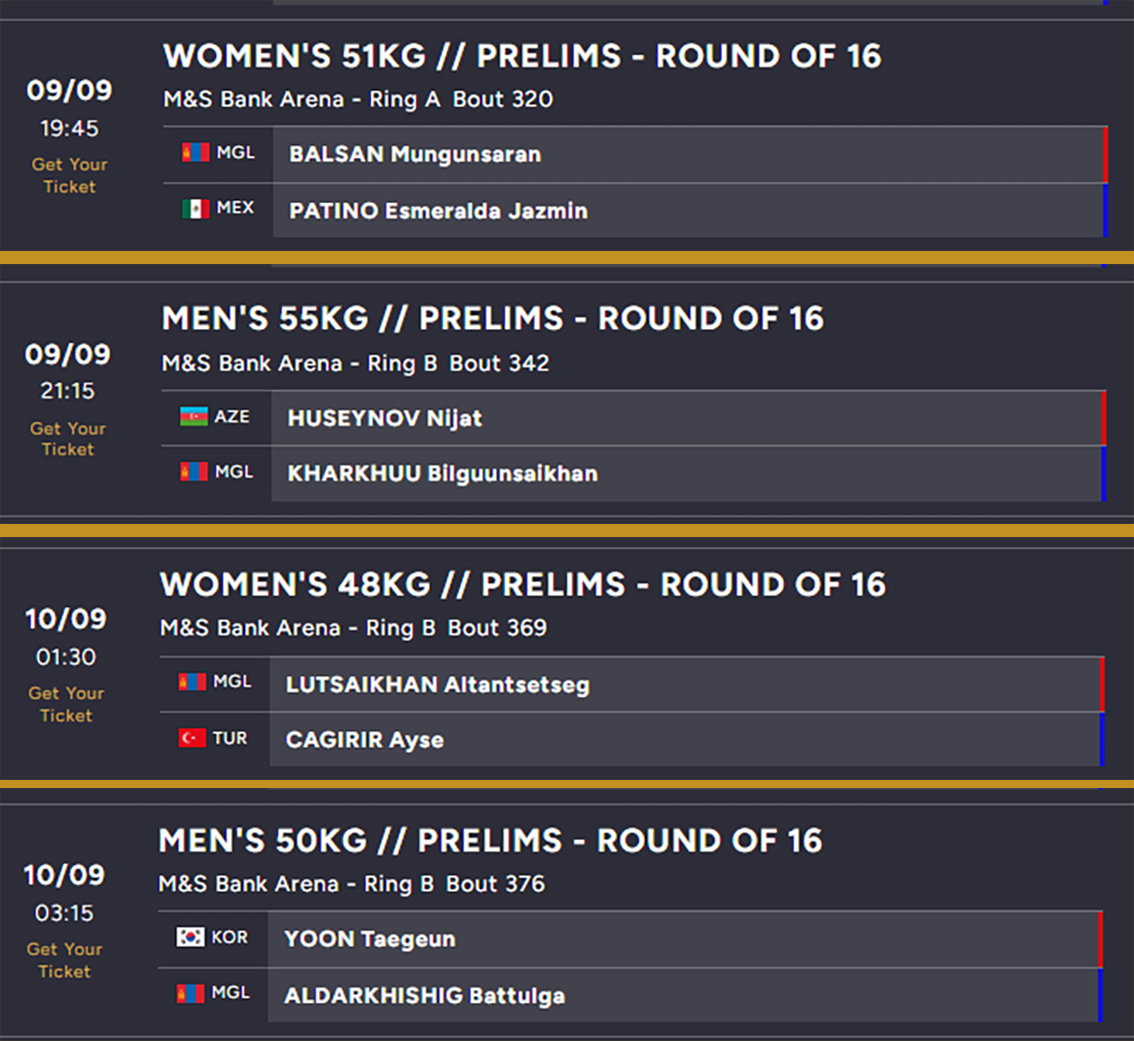Click Turkey flag beside CAGIRIR Ayse

point(192,738)
